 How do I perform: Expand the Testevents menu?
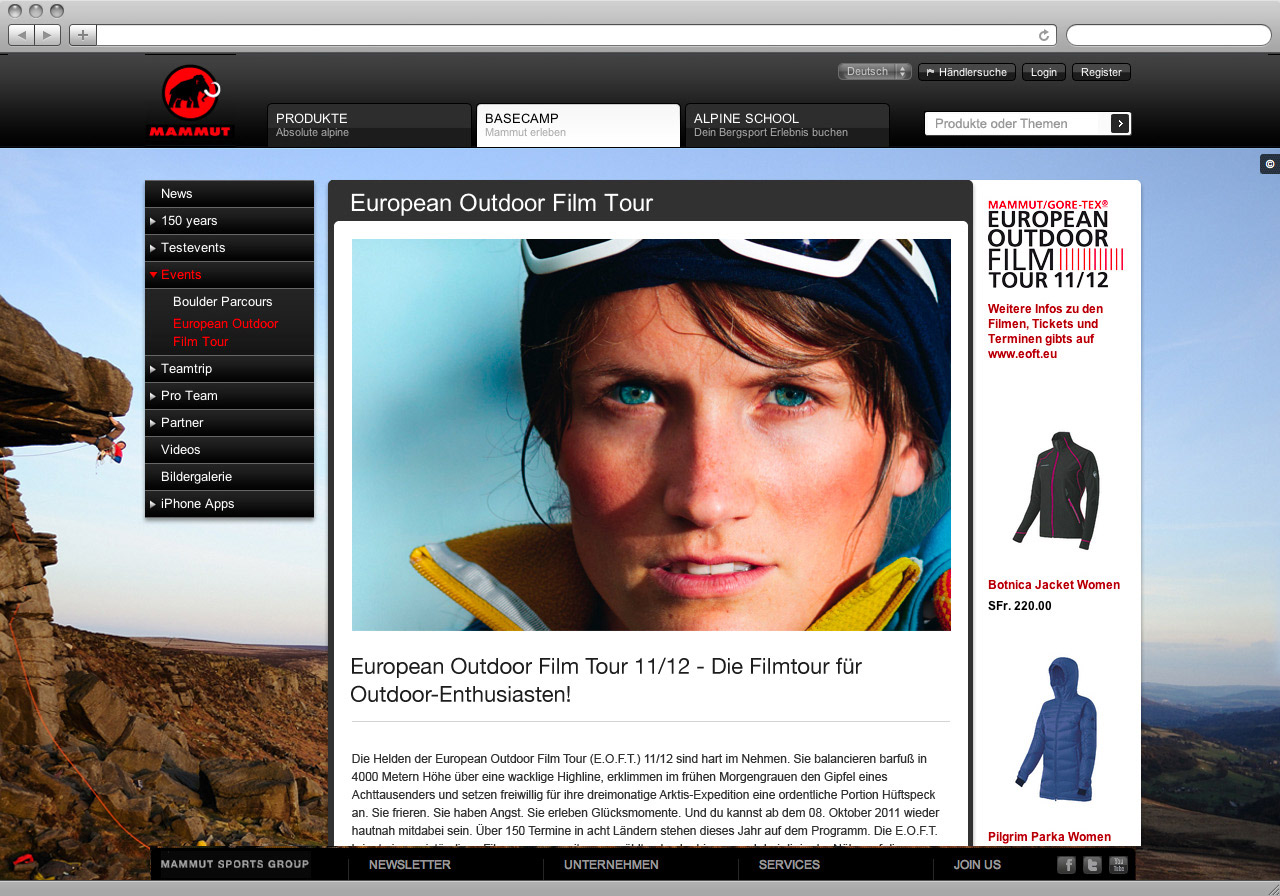(229, 248)
